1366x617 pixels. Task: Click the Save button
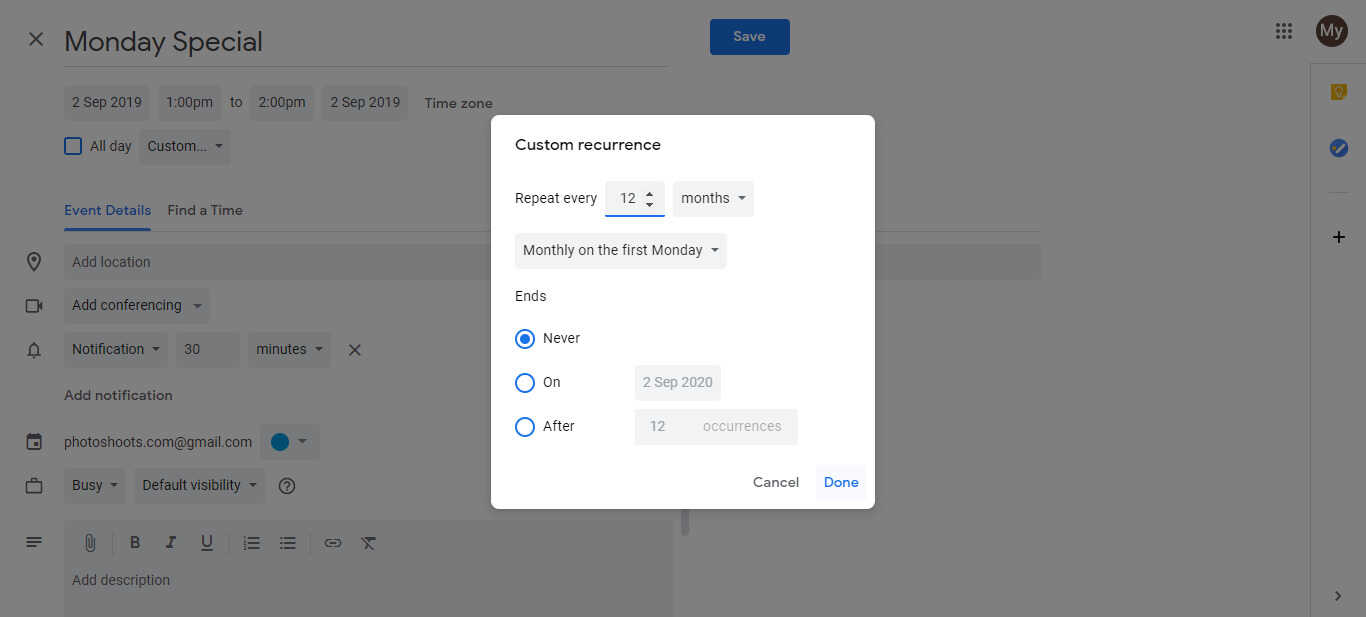pyautogui.click(x=750, y=37)
